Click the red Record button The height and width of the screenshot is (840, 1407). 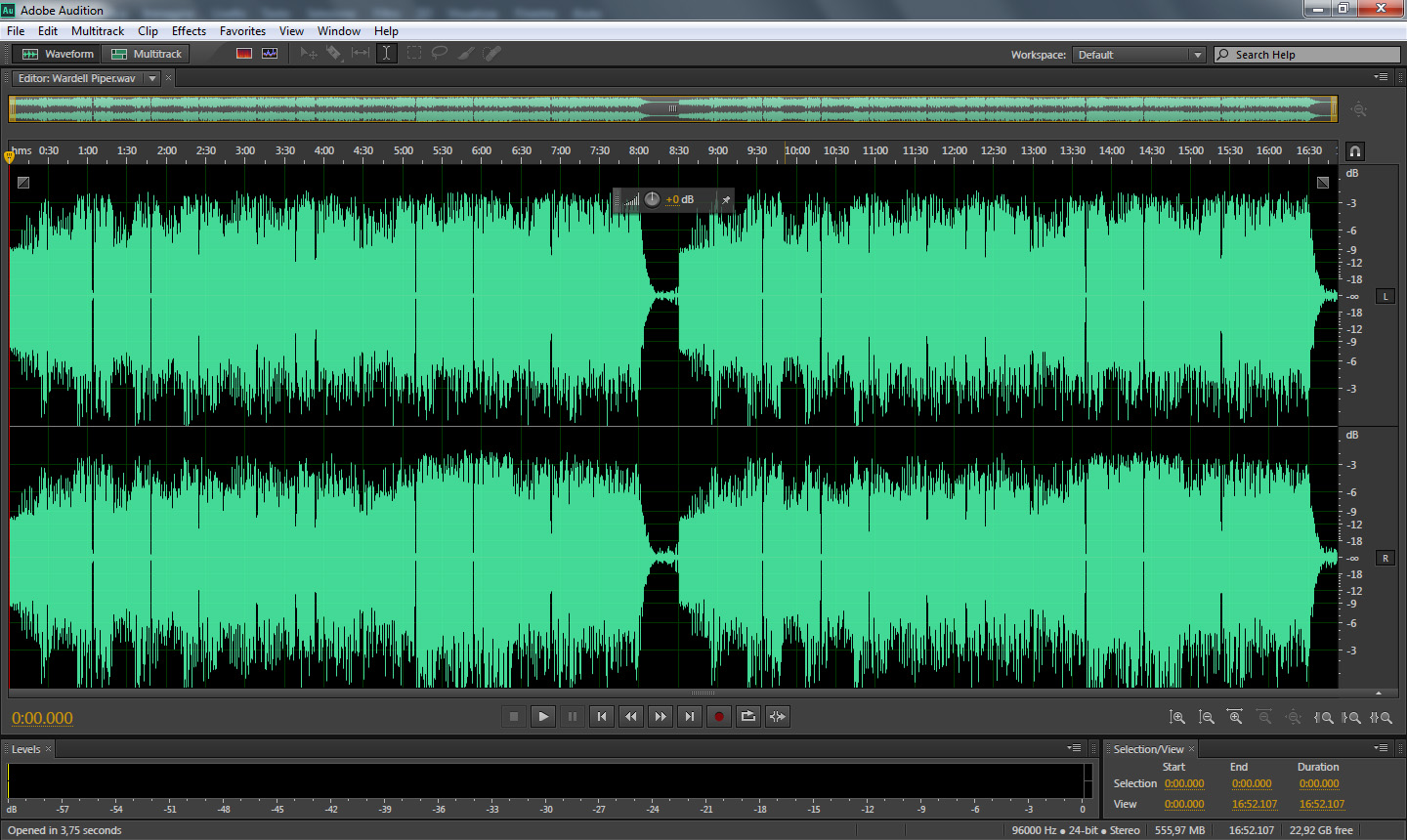[x=719, y=716]
